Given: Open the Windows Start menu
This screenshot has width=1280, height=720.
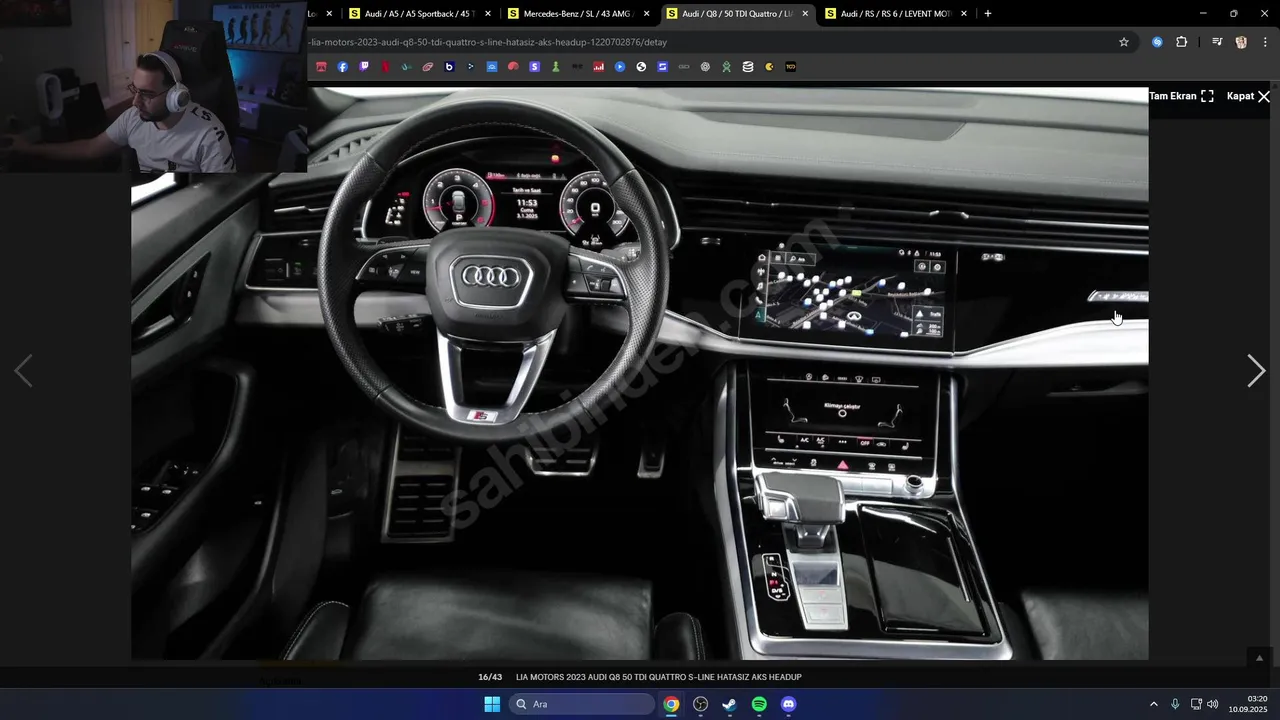Looking at the screenshot, I should pos(492,704).
